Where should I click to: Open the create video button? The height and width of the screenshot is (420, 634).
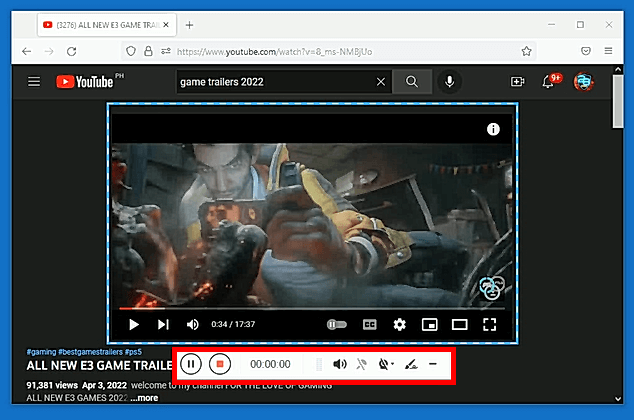point(517,82)
